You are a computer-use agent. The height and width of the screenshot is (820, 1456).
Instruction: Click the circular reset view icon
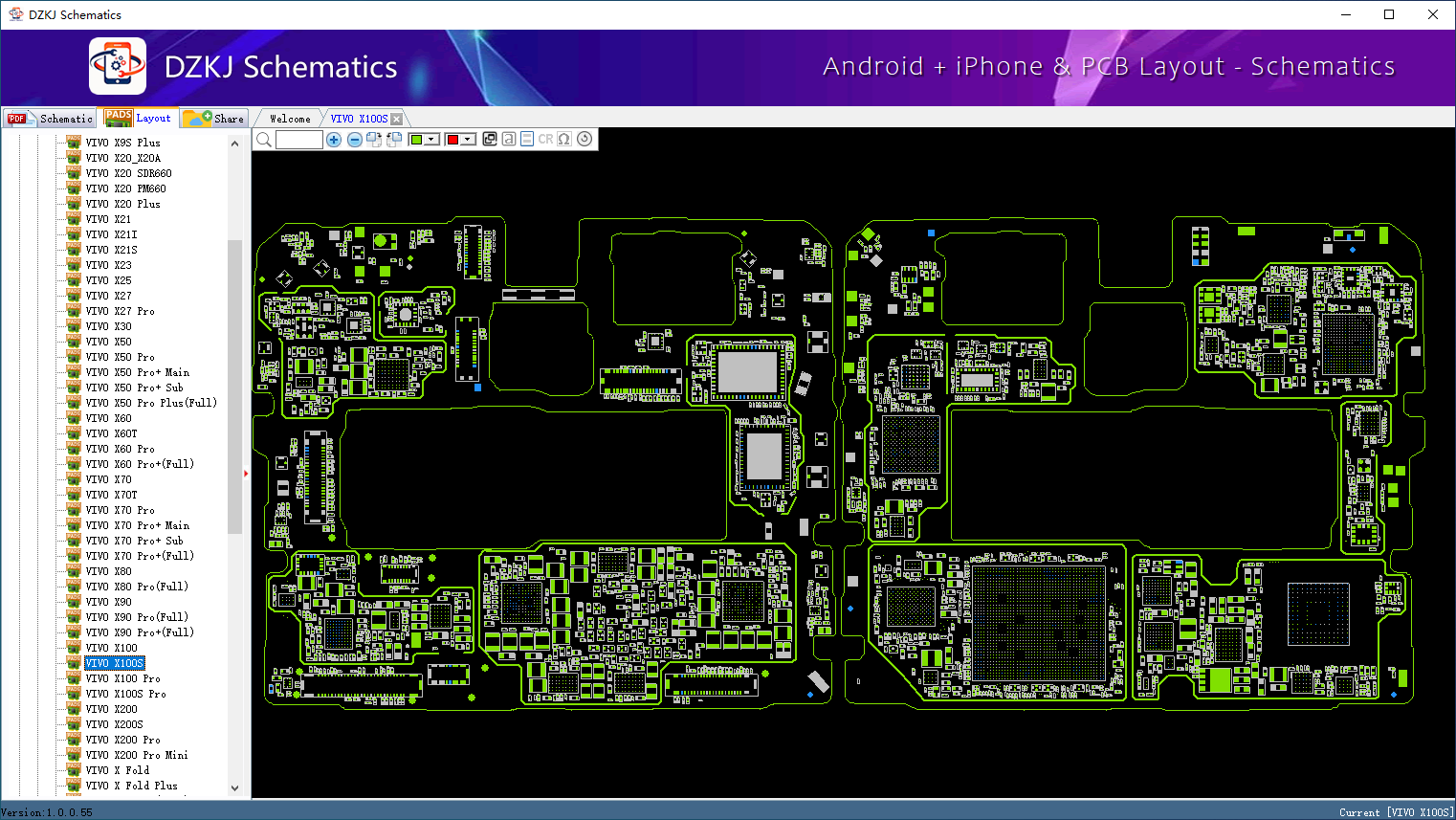[x=585, y=139]
